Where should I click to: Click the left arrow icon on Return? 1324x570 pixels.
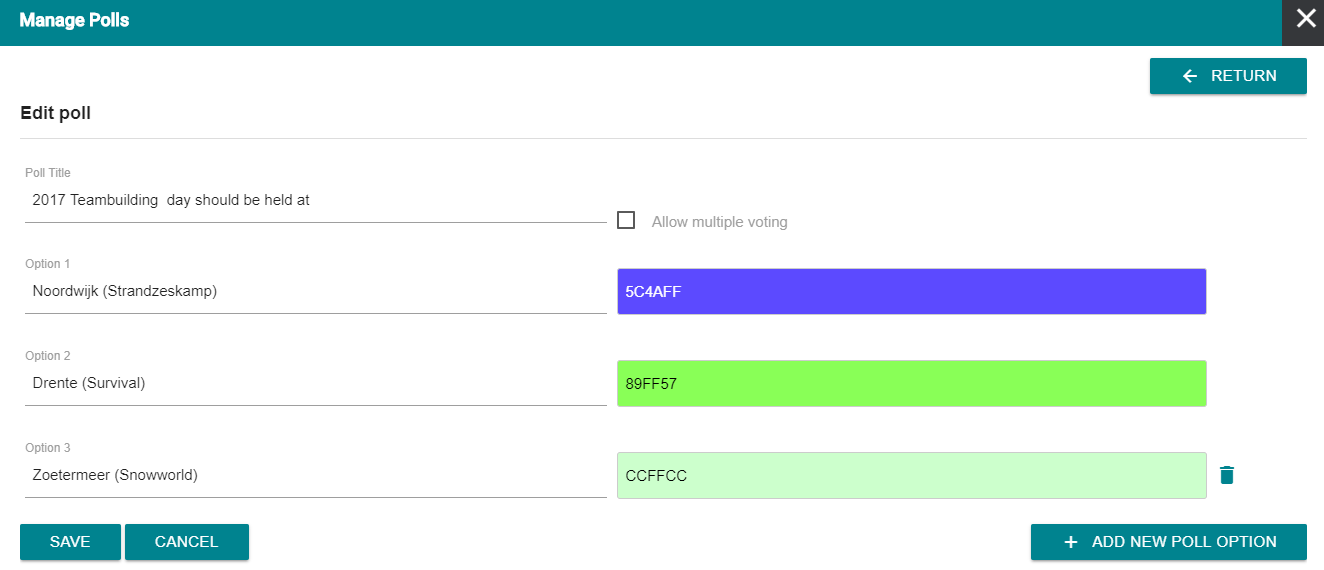(1189, 76)
